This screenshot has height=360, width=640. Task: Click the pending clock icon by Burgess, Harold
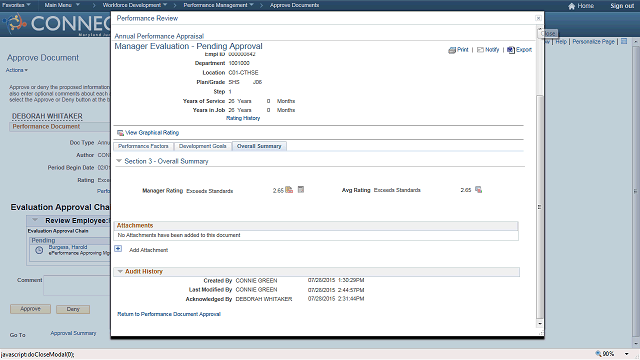(39, 250)
